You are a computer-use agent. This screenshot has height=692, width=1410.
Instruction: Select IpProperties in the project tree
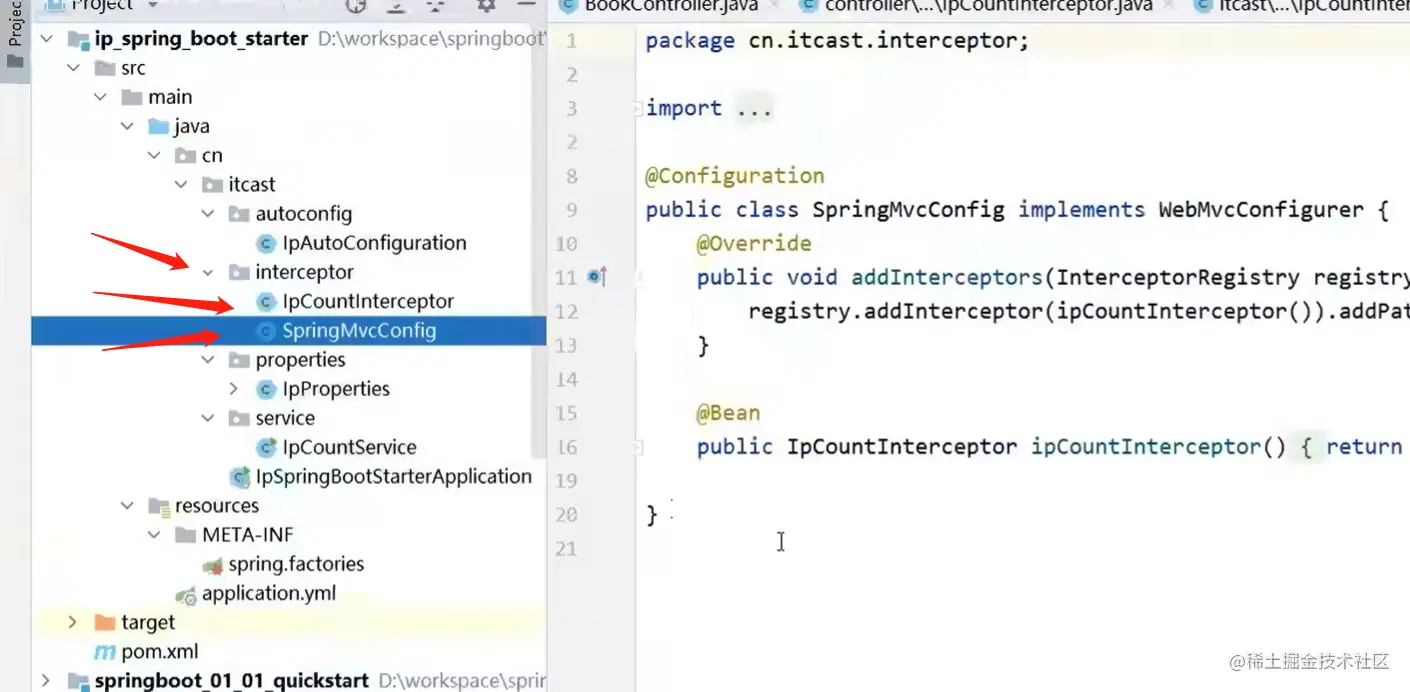pos(336,389)
